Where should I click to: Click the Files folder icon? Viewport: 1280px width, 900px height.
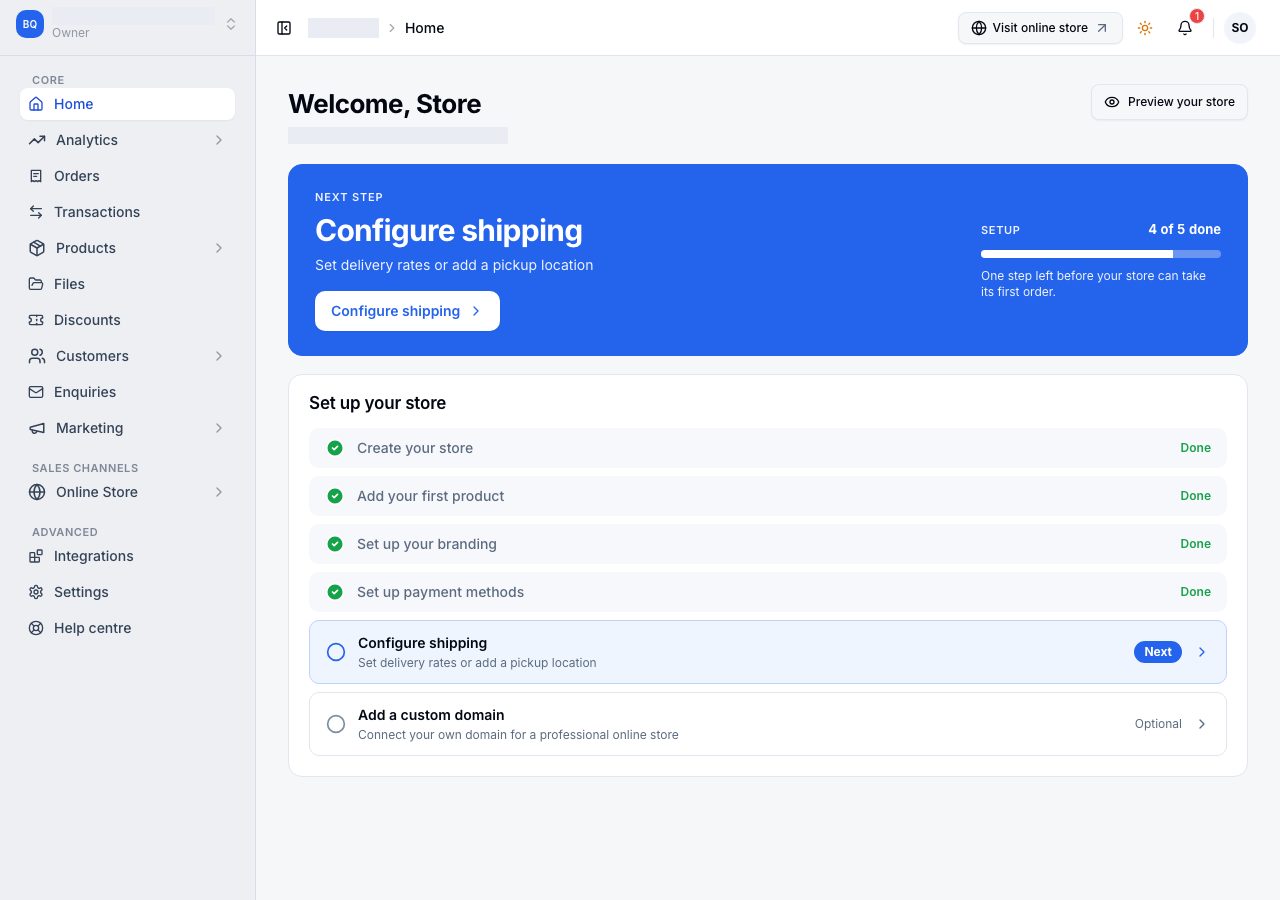point(36,284)
